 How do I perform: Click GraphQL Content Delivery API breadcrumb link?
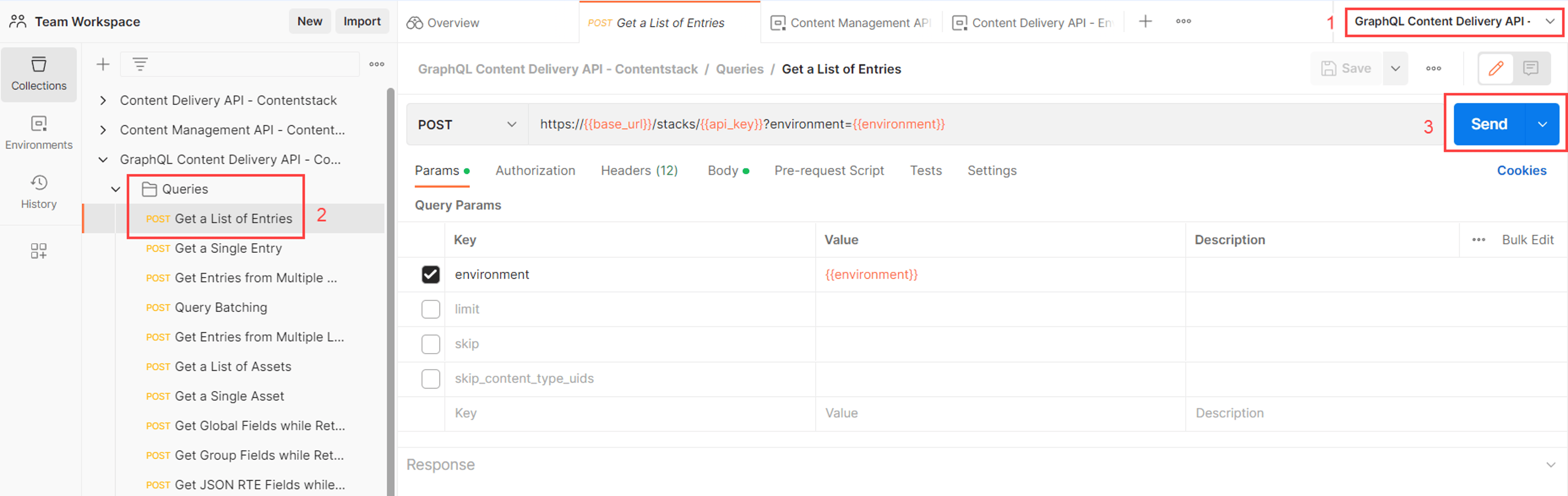pyautogui.click(x=557, y=69)
